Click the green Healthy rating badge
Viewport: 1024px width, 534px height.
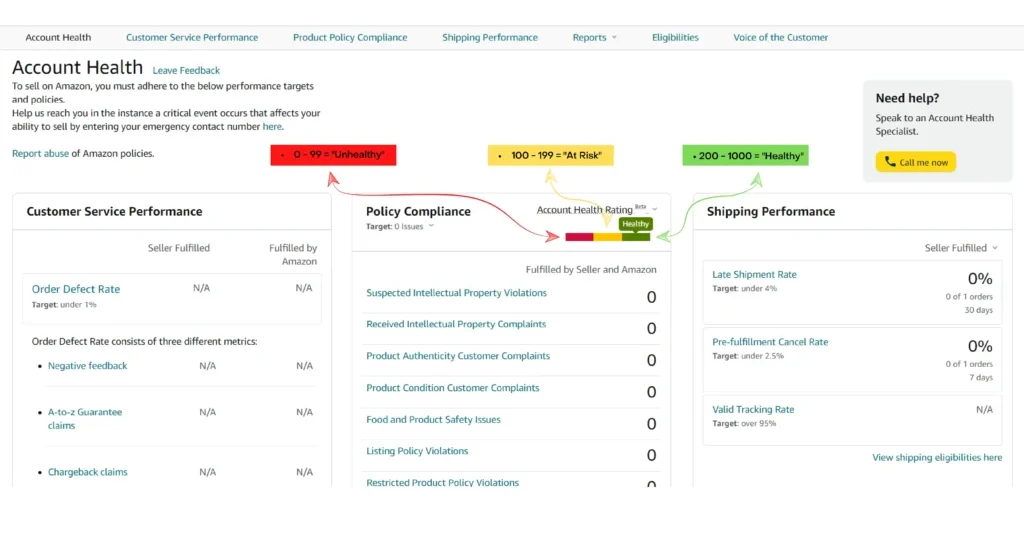635,224
